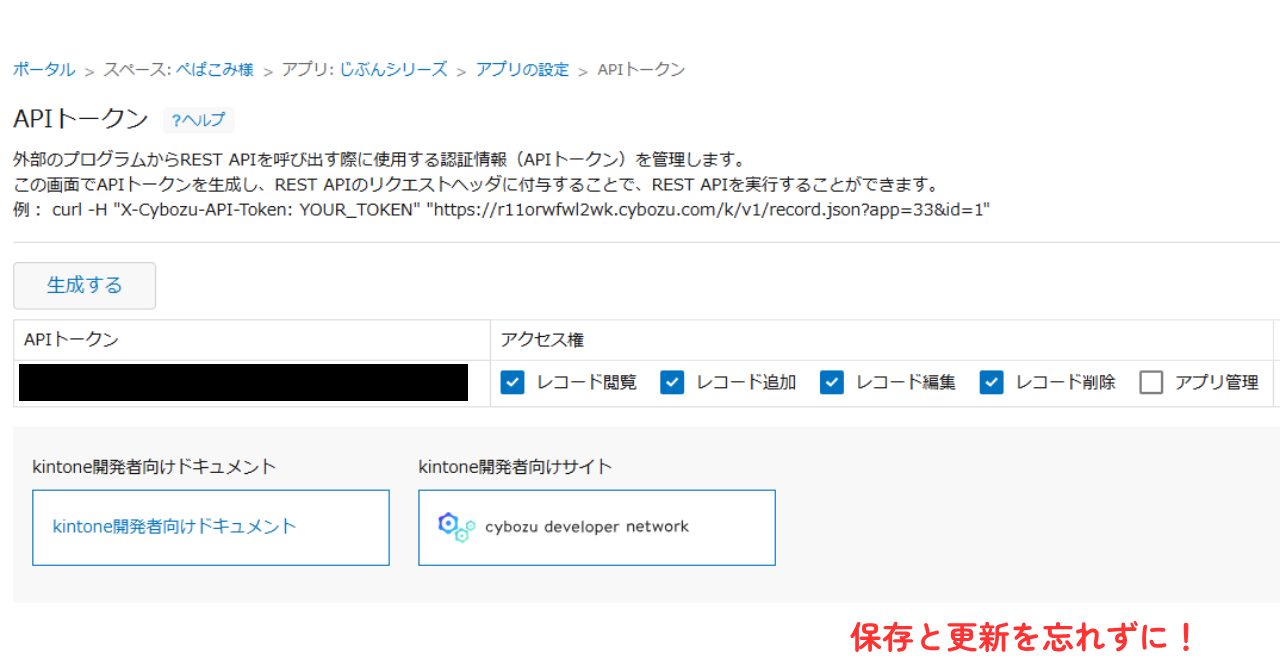The width and height of the screenshot is (1280, 670).
Task: Toggle the レコード追加 checkbox
Action: [x=672, y=382]
